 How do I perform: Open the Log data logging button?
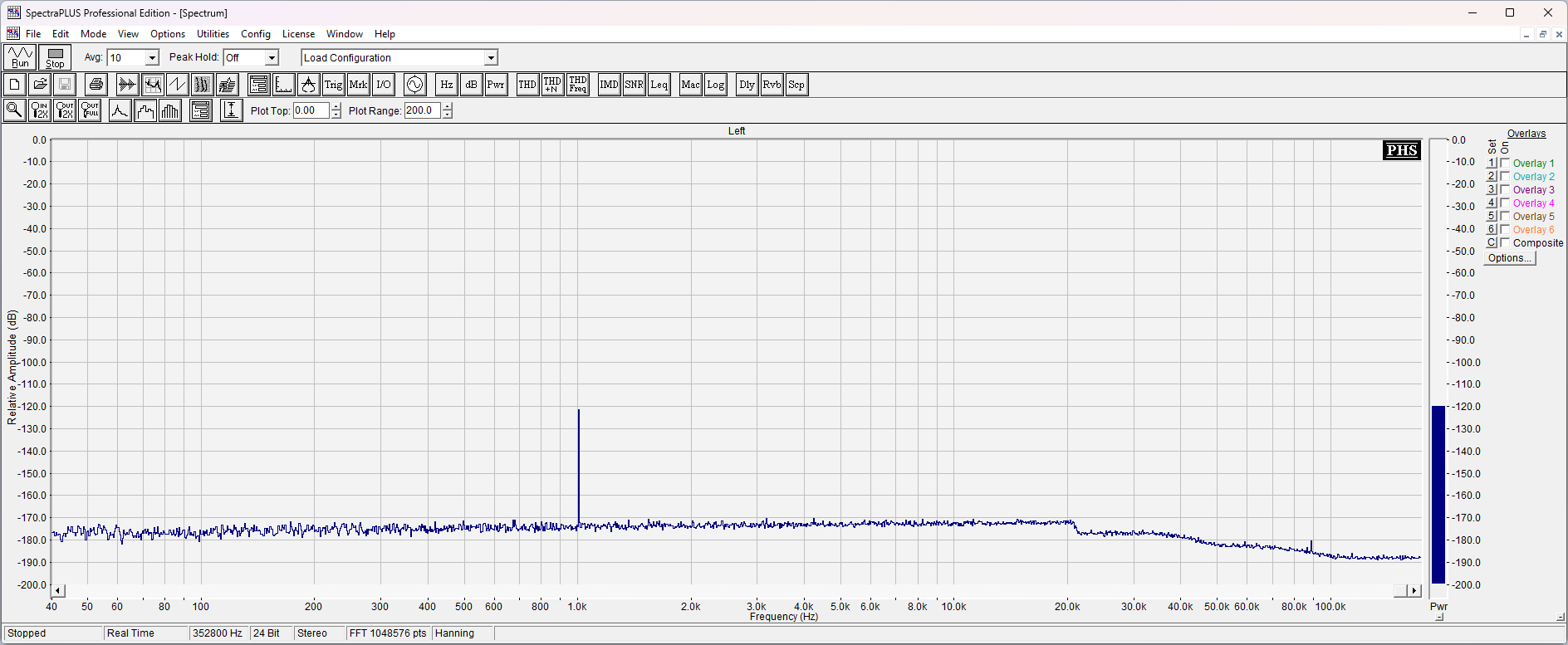(716, 85)
